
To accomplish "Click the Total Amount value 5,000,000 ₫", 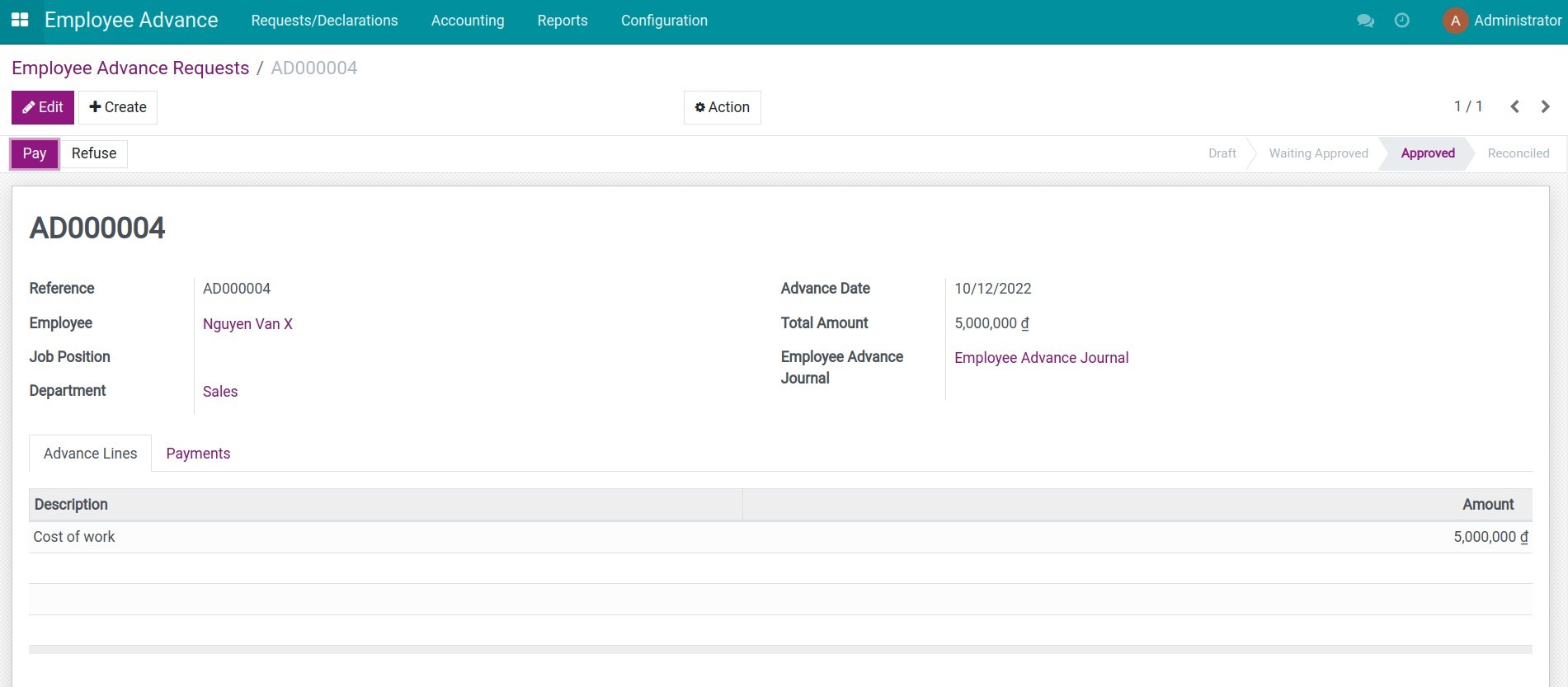I will click(991, 323).
